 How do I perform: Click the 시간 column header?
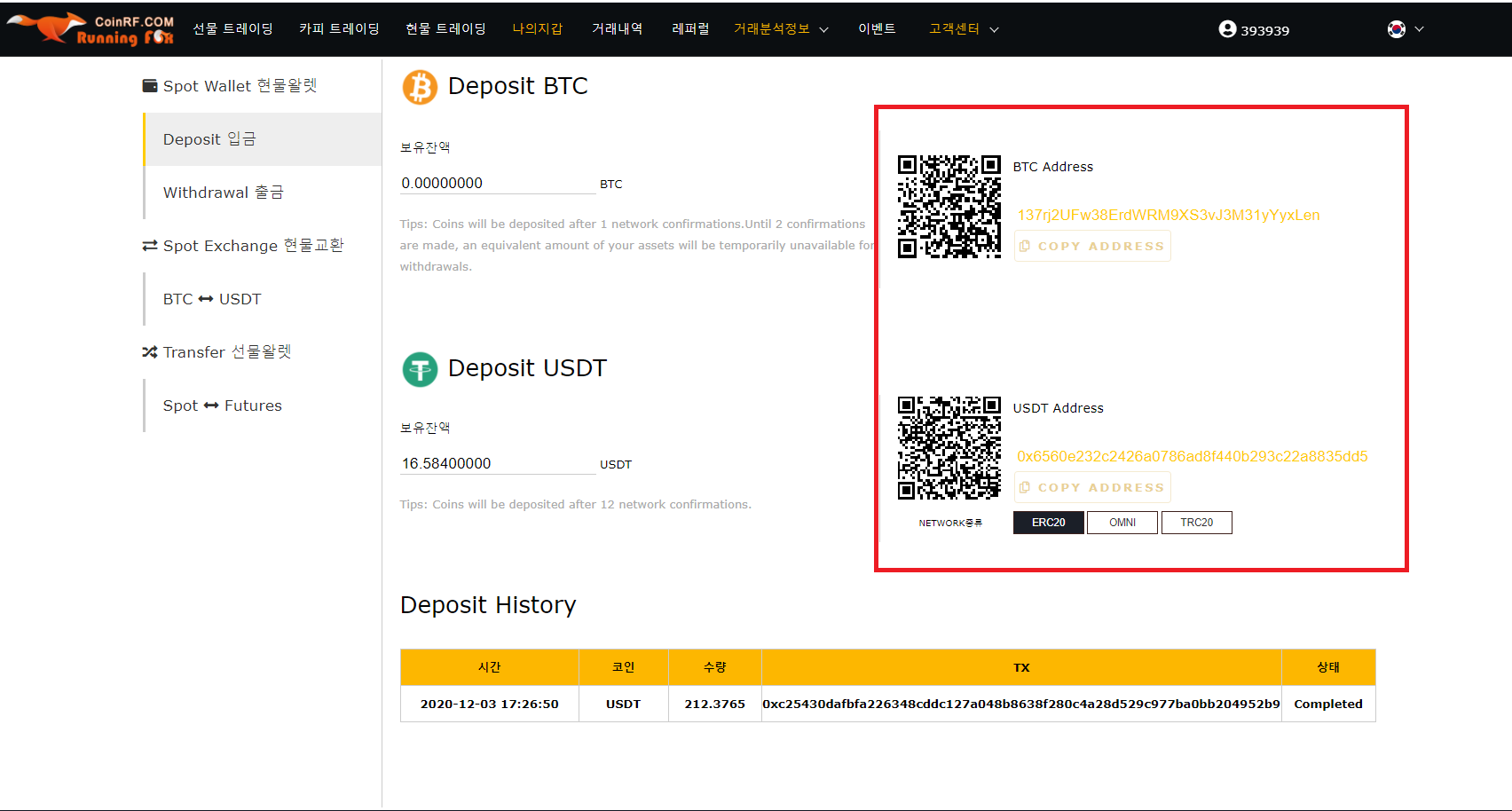click(x=490, y=667)
